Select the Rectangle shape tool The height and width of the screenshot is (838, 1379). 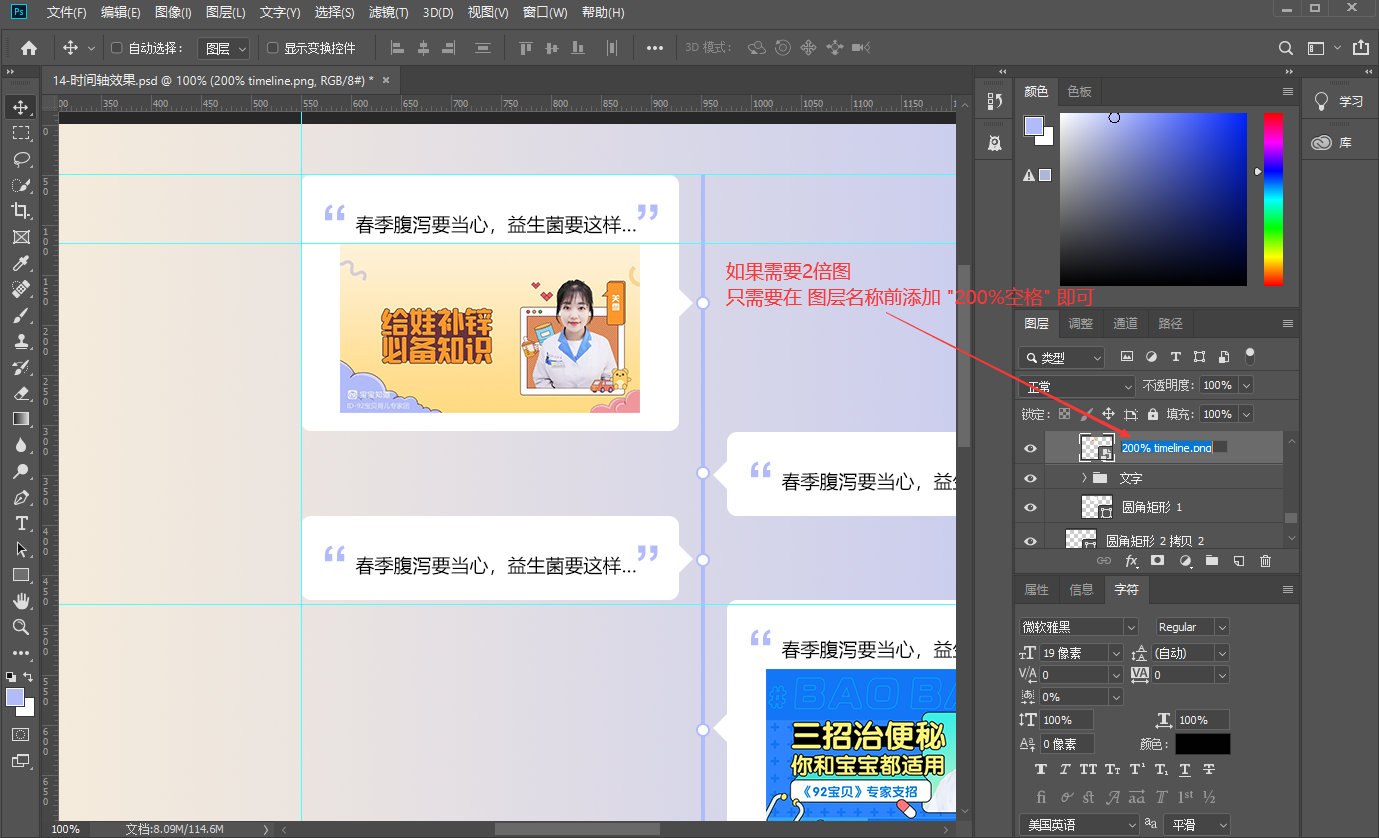pos(20,575)
